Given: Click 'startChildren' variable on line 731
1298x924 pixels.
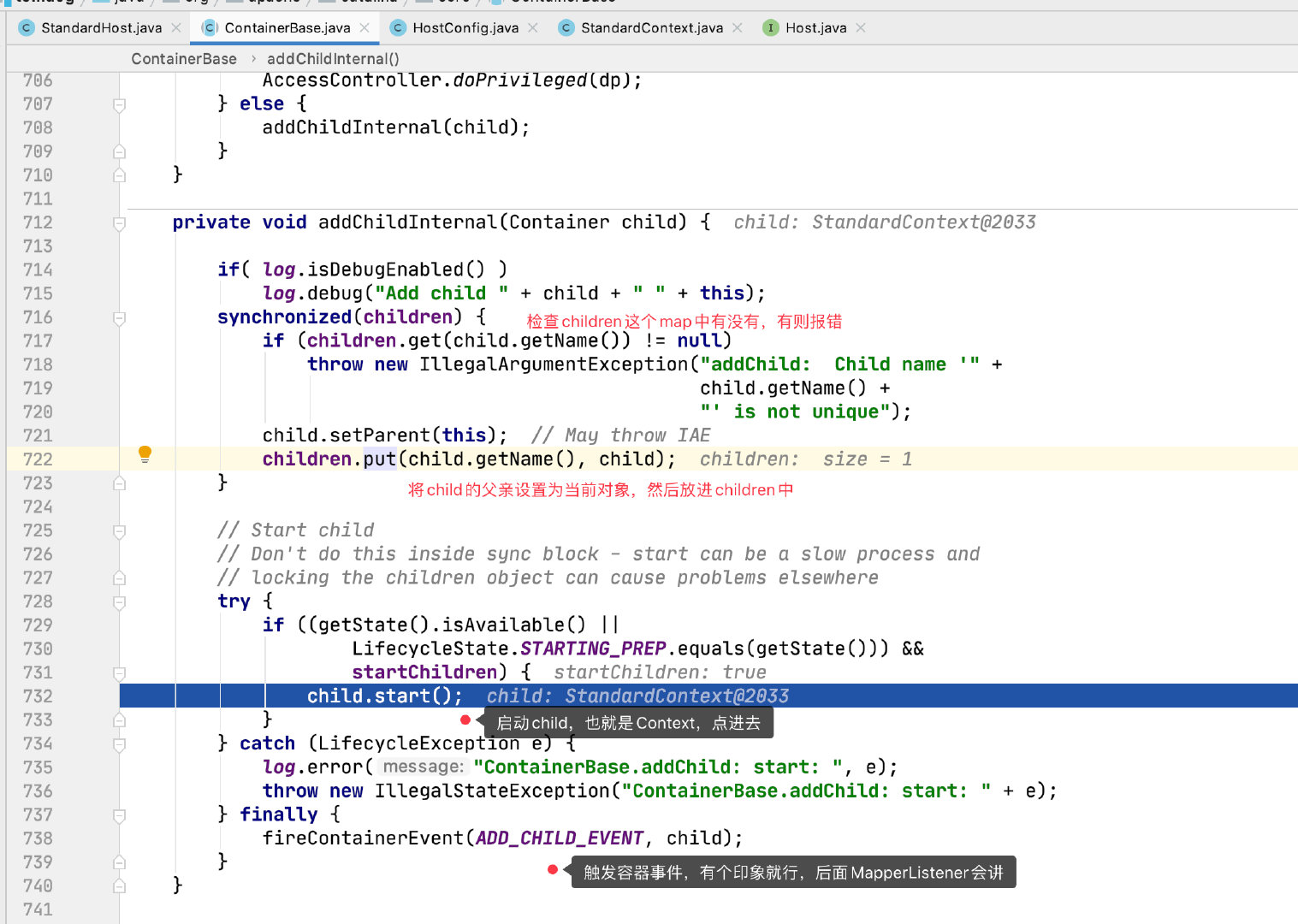Looking at the screenshot, I should click(424, 672).
